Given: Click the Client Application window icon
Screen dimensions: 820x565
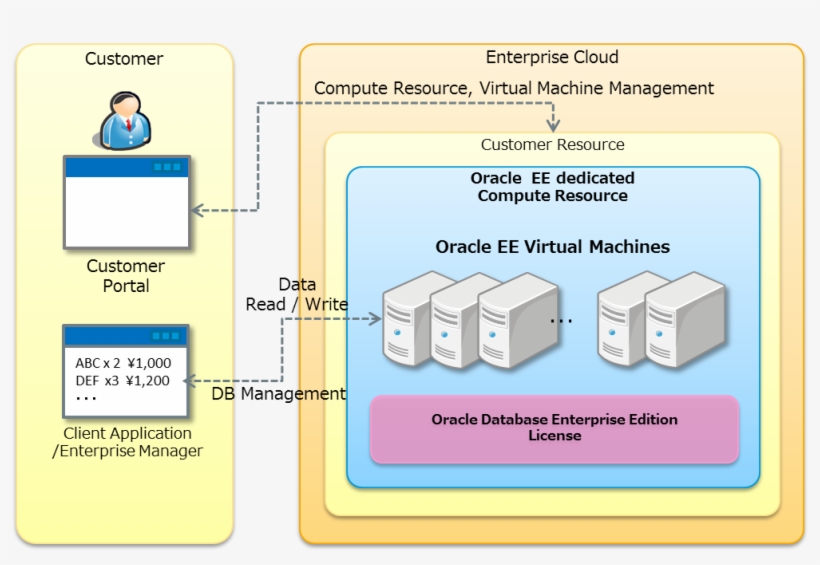Looking at the screenshot, I should click(126, 371).
